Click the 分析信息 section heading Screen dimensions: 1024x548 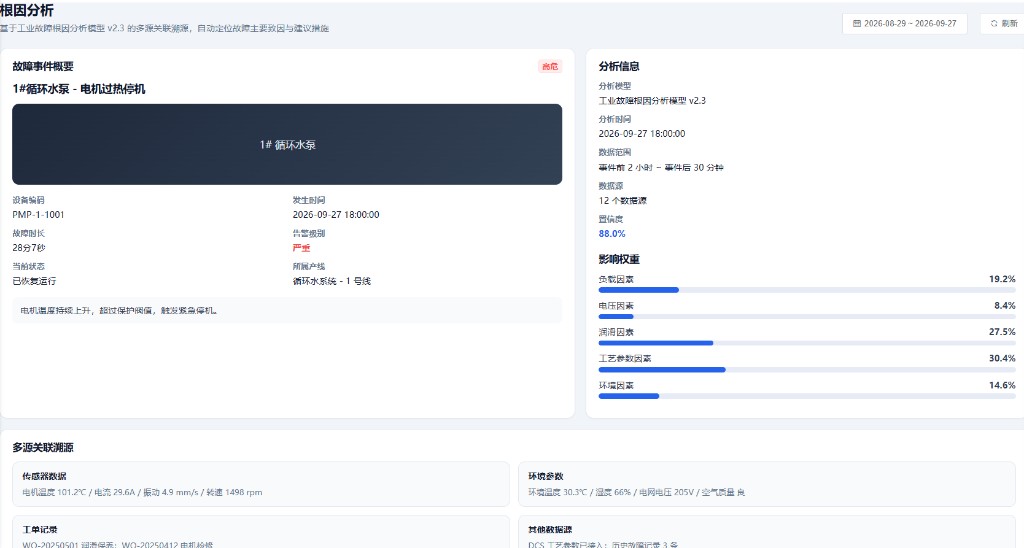[x=619, y=67]
